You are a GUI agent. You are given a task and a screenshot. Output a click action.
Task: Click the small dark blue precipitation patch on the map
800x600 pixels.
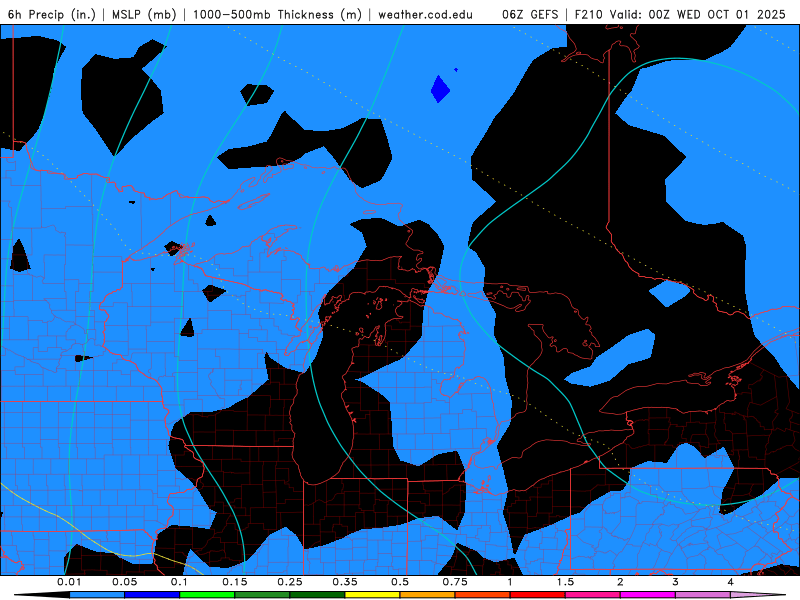pos(440,89)
